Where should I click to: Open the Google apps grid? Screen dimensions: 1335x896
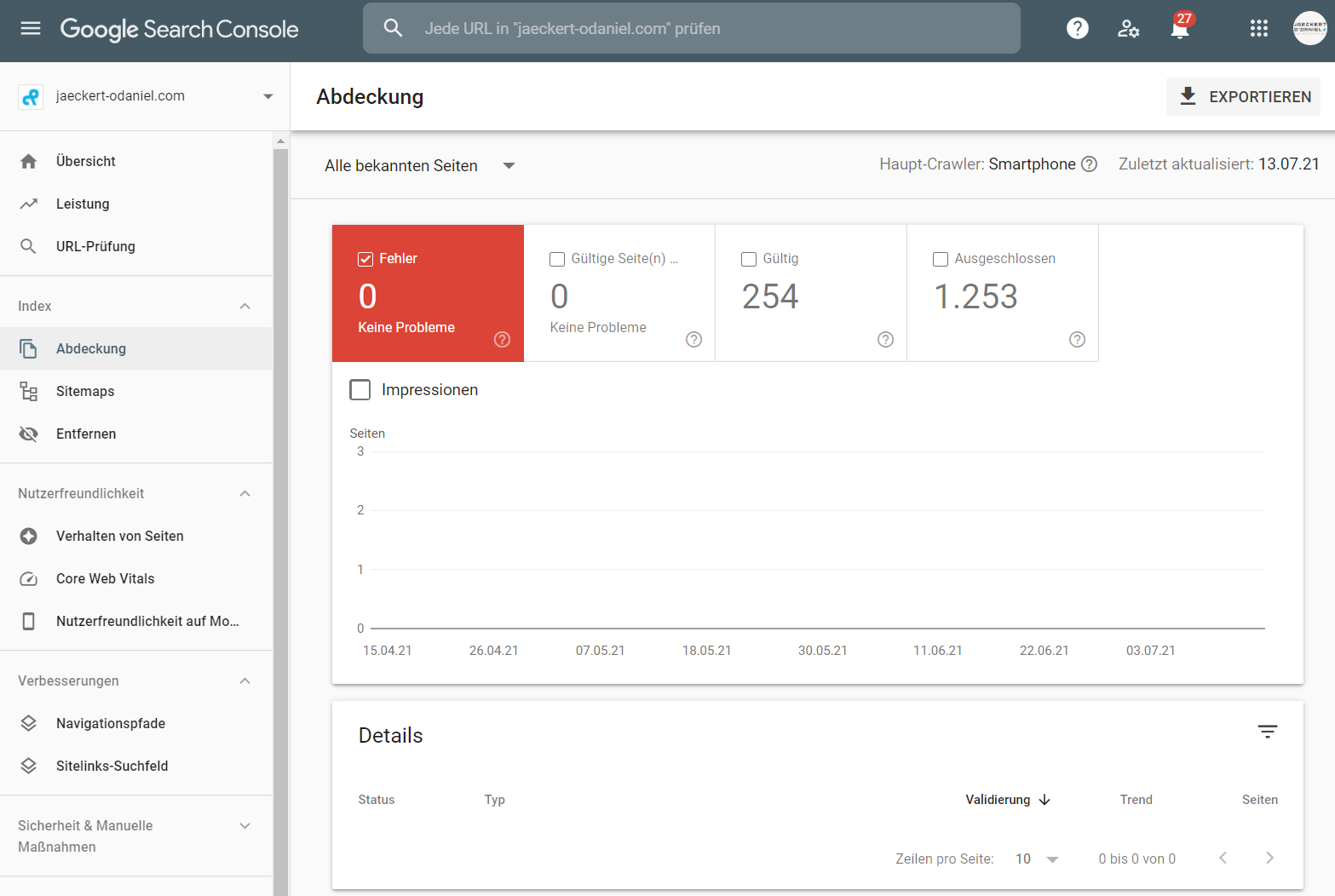pyautogui.click(x=1259, y=28)
